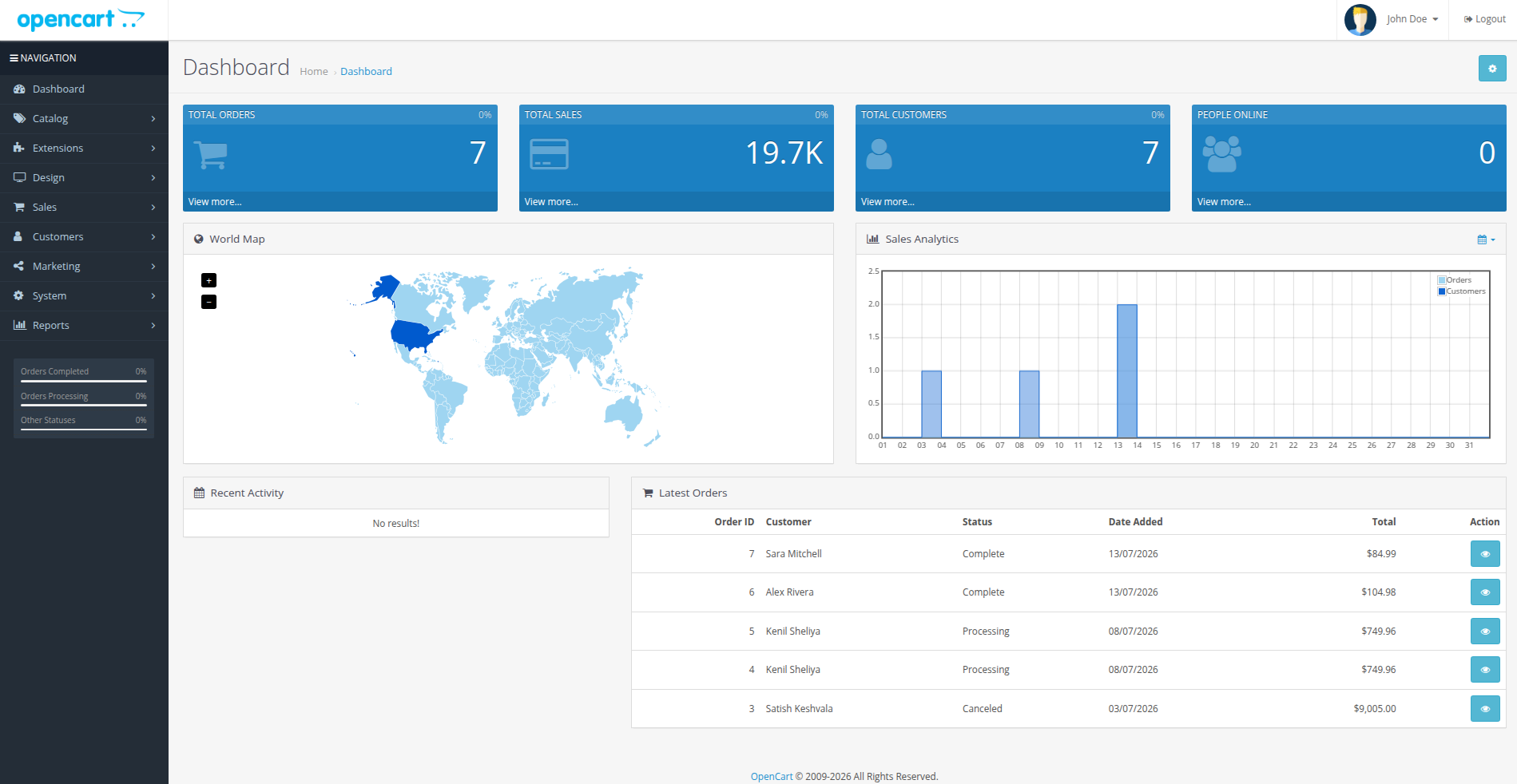Click the Orders legend swatch
Viewport: 1517px width, 784px height.
point(1442,280)
